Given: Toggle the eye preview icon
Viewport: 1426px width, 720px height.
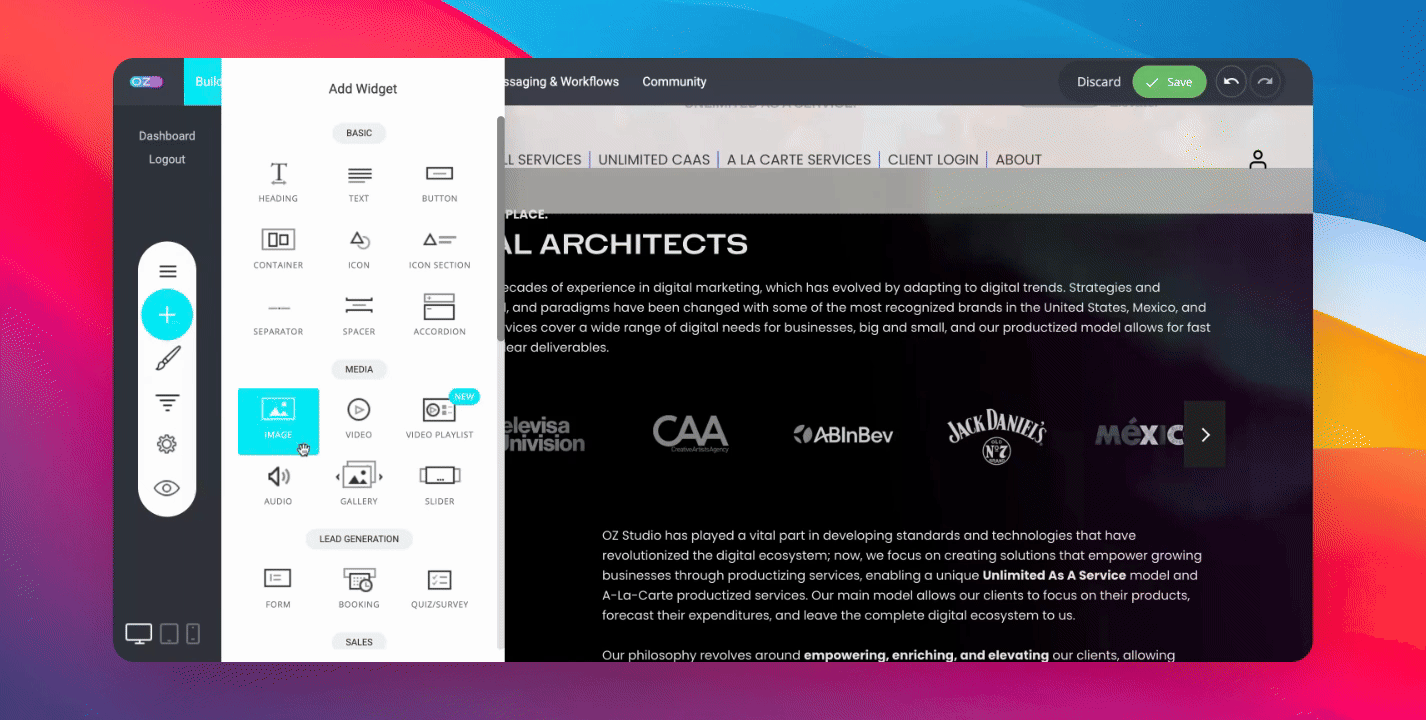Looking at the screenshot, I should 167,488.
